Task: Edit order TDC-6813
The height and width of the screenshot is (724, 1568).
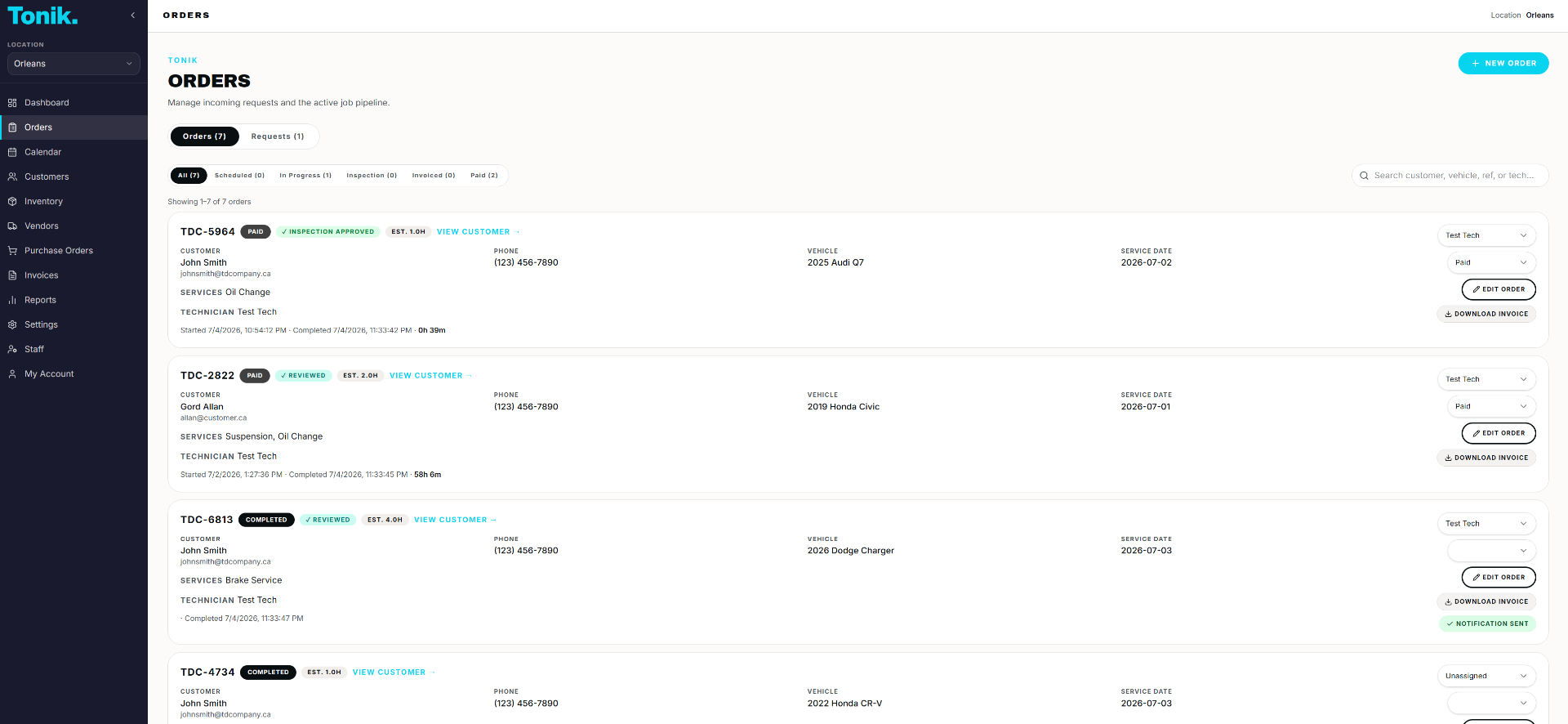Action: pyautogui.click(x=1499, y=577)
